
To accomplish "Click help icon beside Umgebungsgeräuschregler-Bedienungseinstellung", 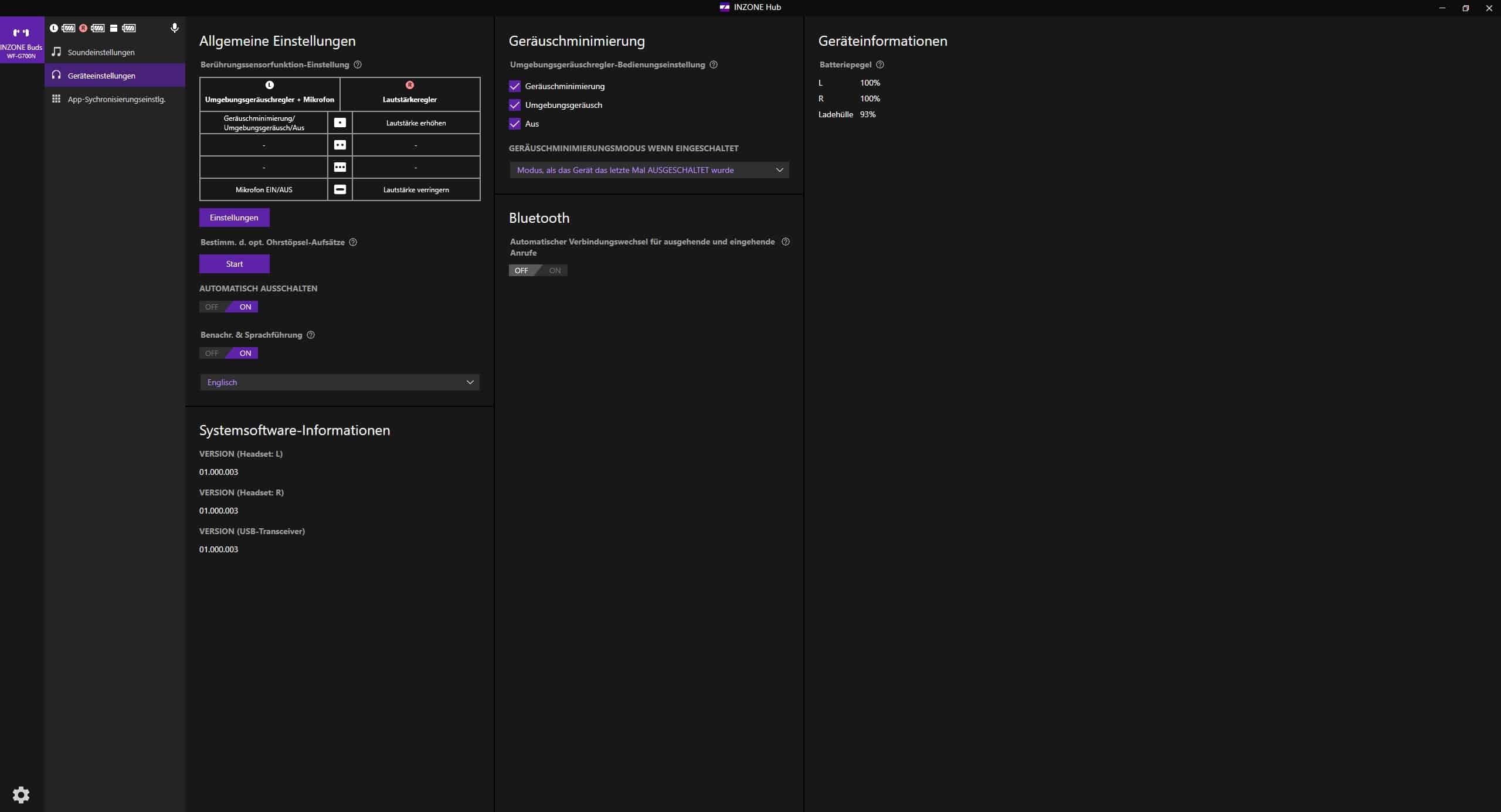I will [x=714, y=64].
